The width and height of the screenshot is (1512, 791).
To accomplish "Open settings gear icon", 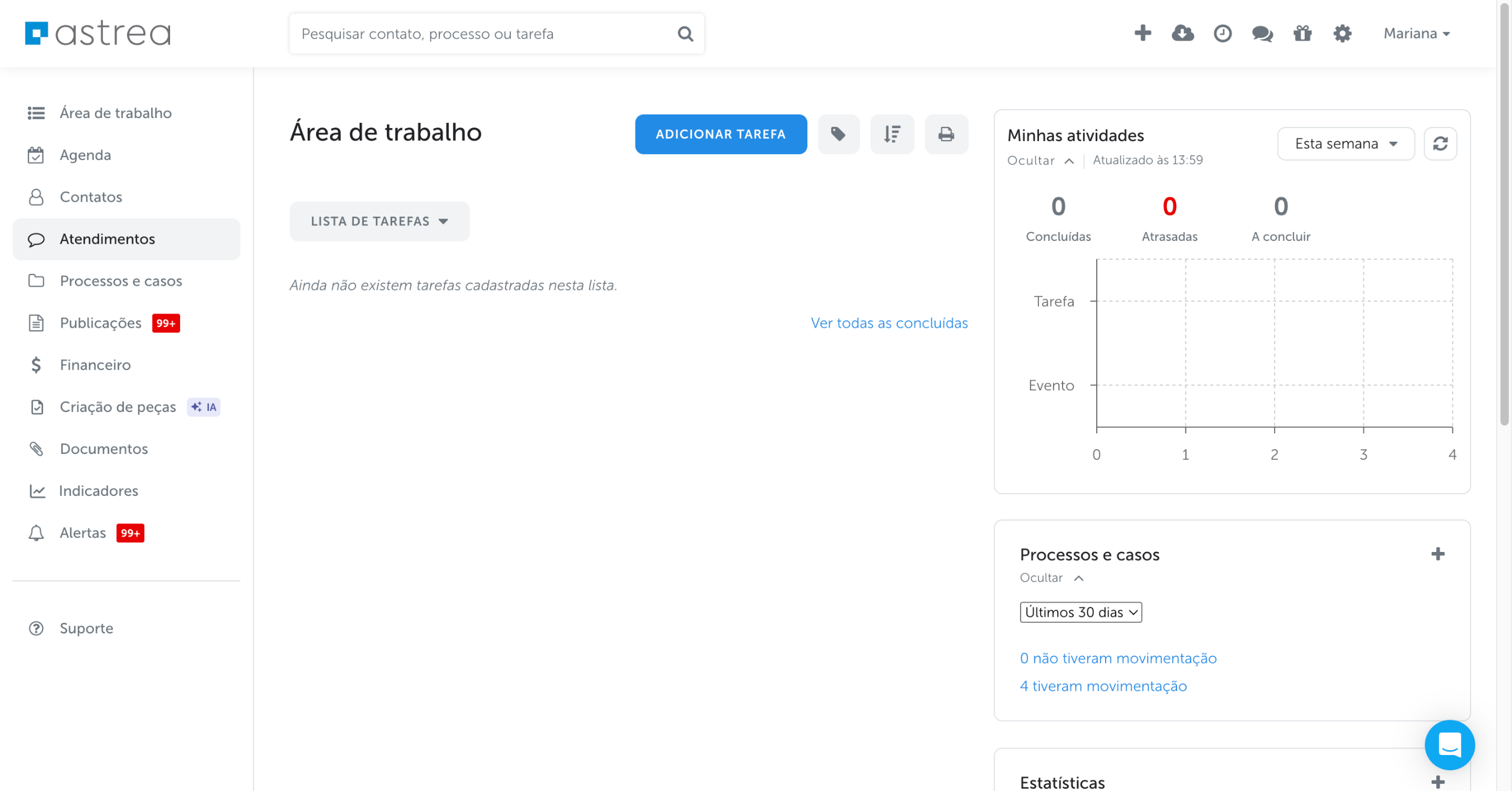I will (1342, 33).
